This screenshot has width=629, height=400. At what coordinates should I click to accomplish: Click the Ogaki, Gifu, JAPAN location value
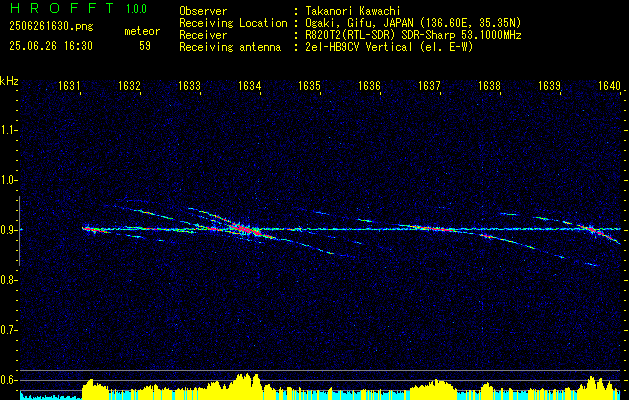tap(413, 23)
